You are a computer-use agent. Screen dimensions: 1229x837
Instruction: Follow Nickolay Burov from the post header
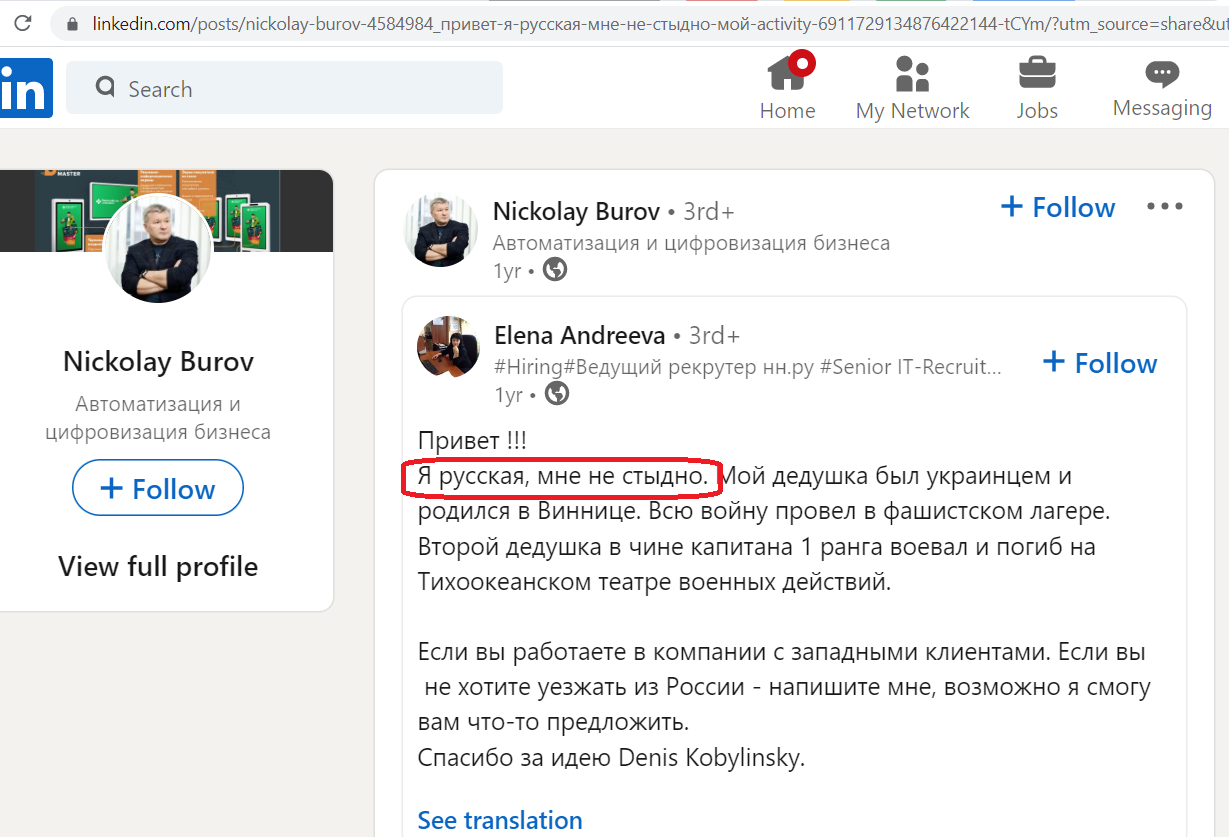click(1058, 207)
